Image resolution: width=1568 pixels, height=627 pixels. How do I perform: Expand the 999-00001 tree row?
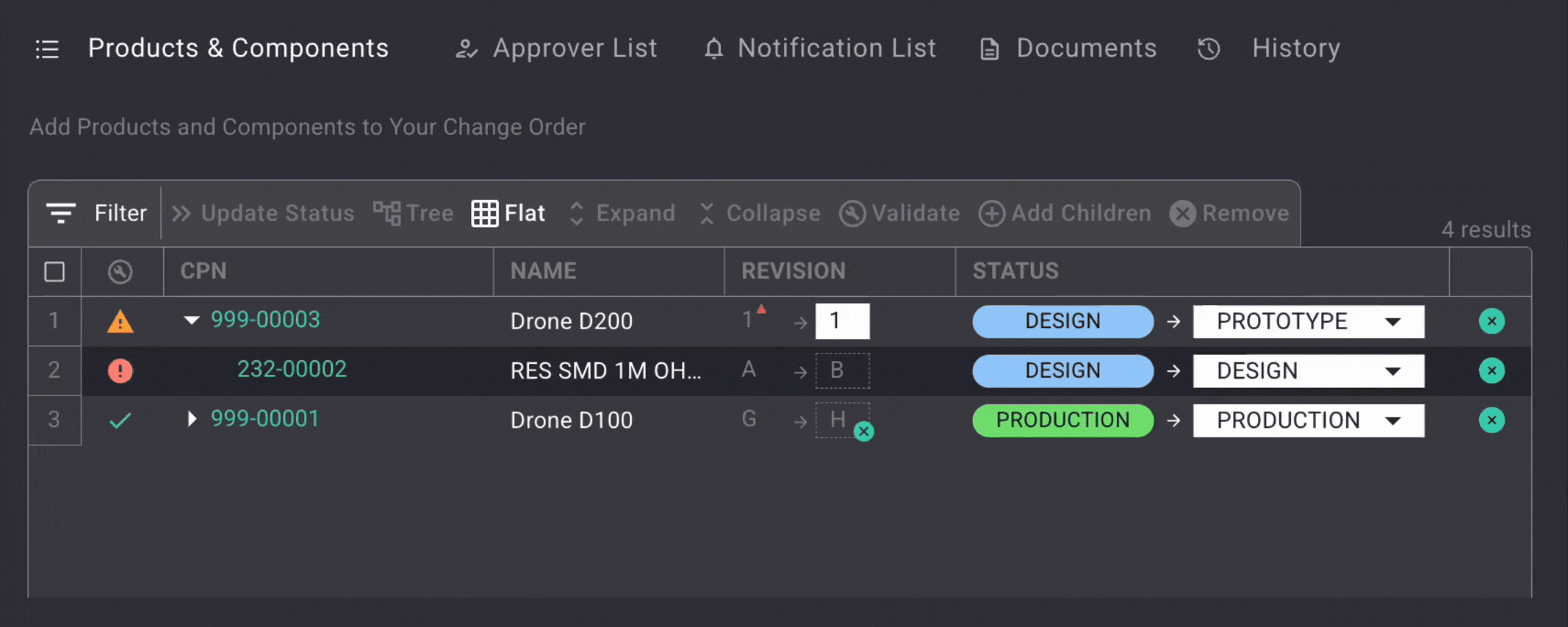(x=192, y=419)
